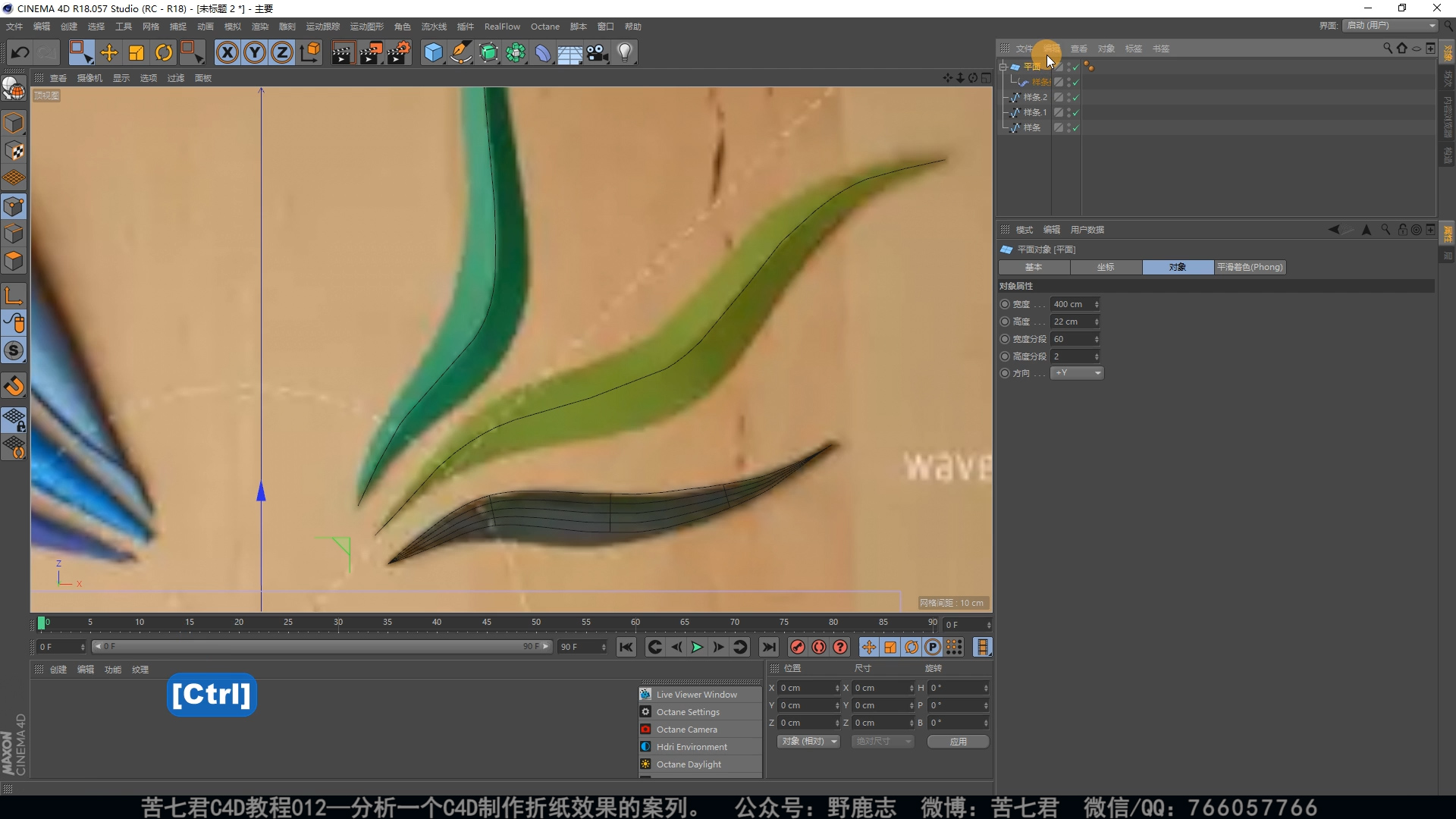Select the spline Pen tool
This screenshot has width=1456, height=819.
click(x=460, y=52)
